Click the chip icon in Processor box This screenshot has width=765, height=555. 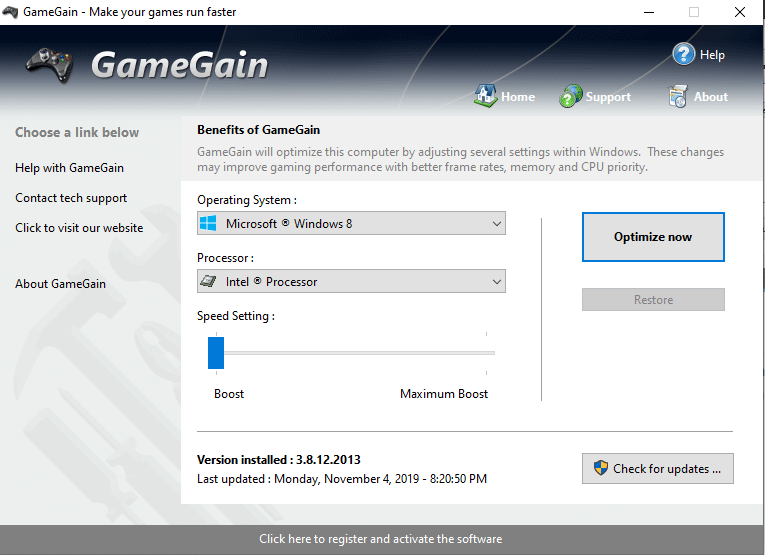(x=208, y=281)
